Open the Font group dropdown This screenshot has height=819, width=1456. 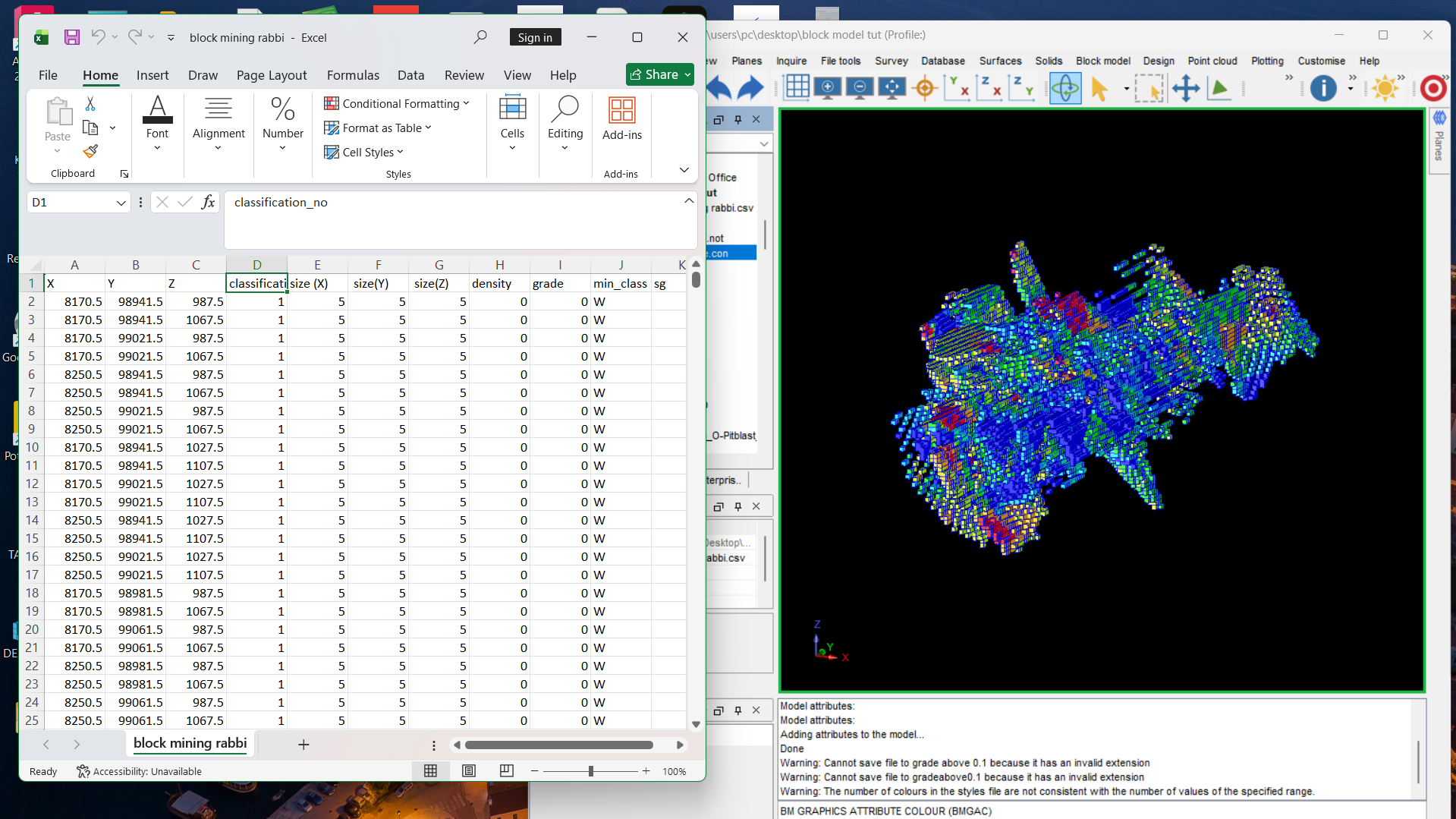tap(157, 148)
